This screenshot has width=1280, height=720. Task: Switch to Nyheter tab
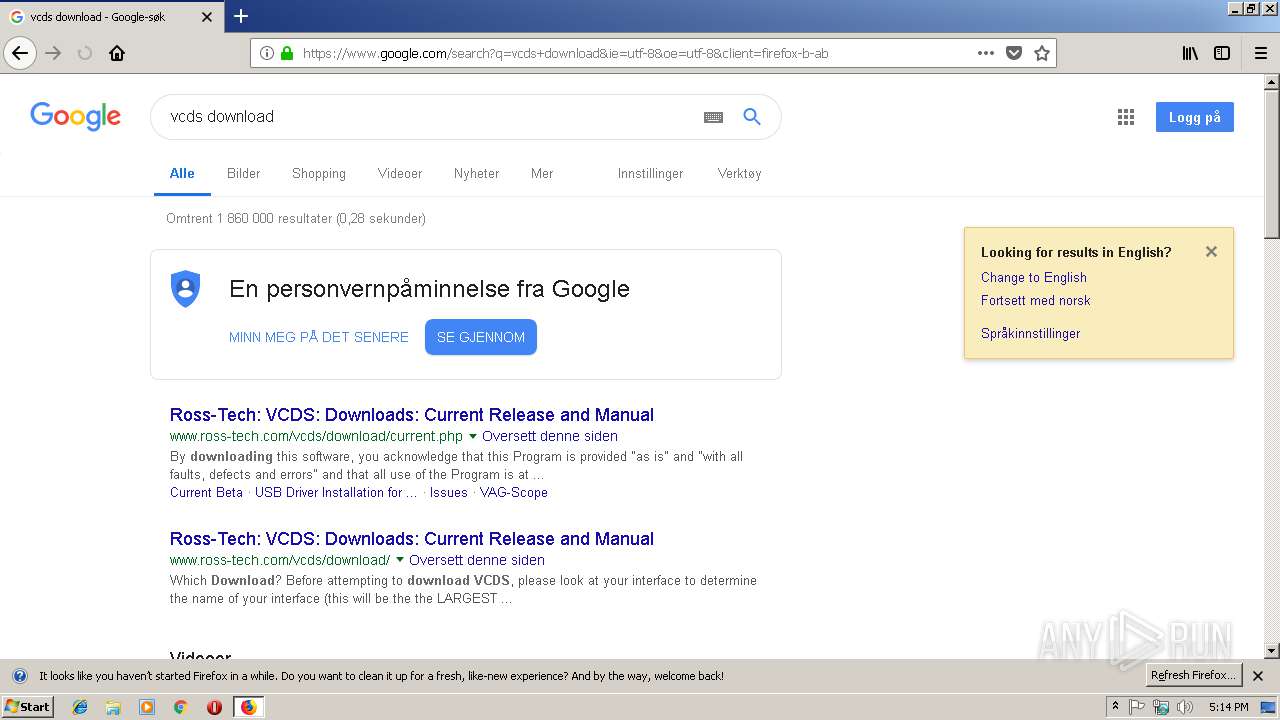tap(476, 173)
